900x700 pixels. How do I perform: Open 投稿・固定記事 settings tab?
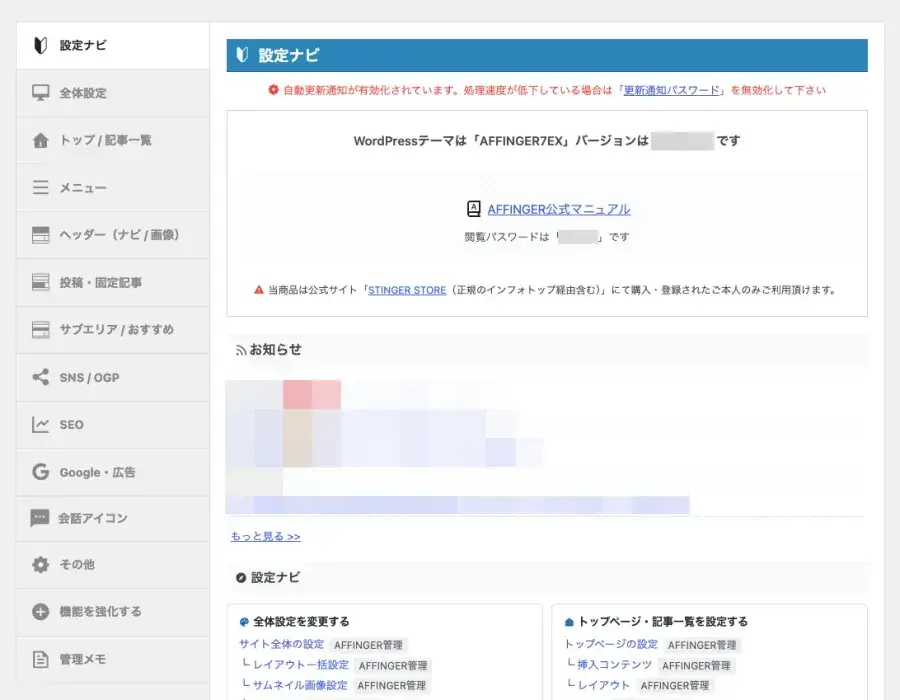click(113, 282)
